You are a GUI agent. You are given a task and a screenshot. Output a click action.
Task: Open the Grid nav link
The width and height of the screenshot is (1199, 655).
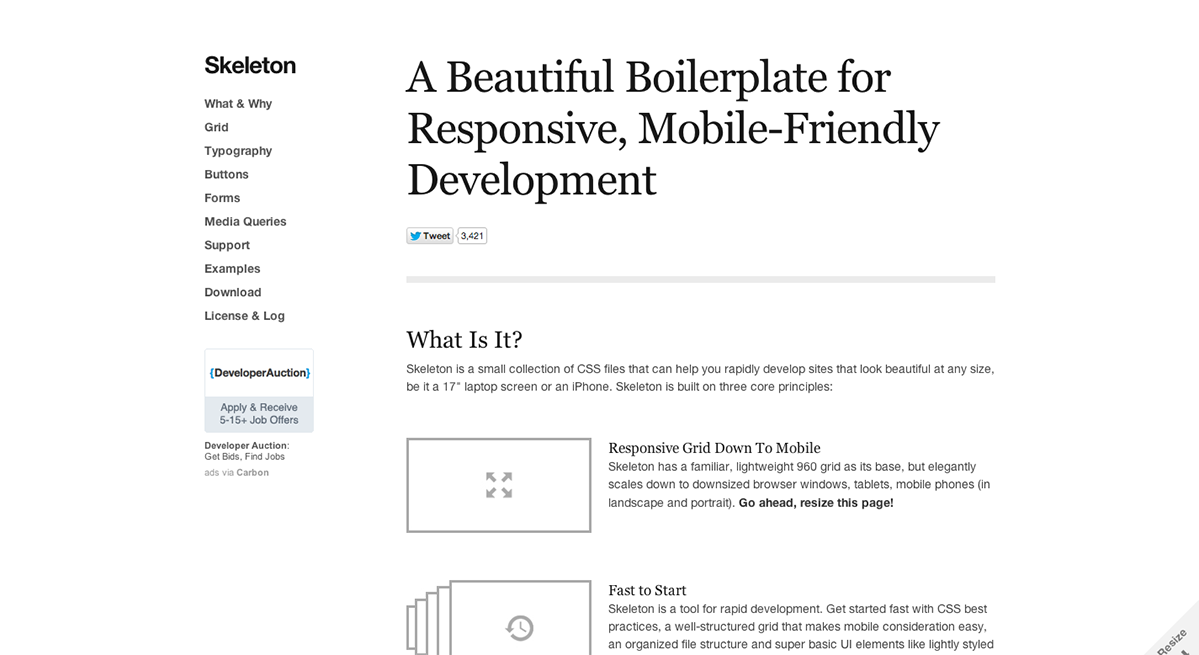point(216,127)
